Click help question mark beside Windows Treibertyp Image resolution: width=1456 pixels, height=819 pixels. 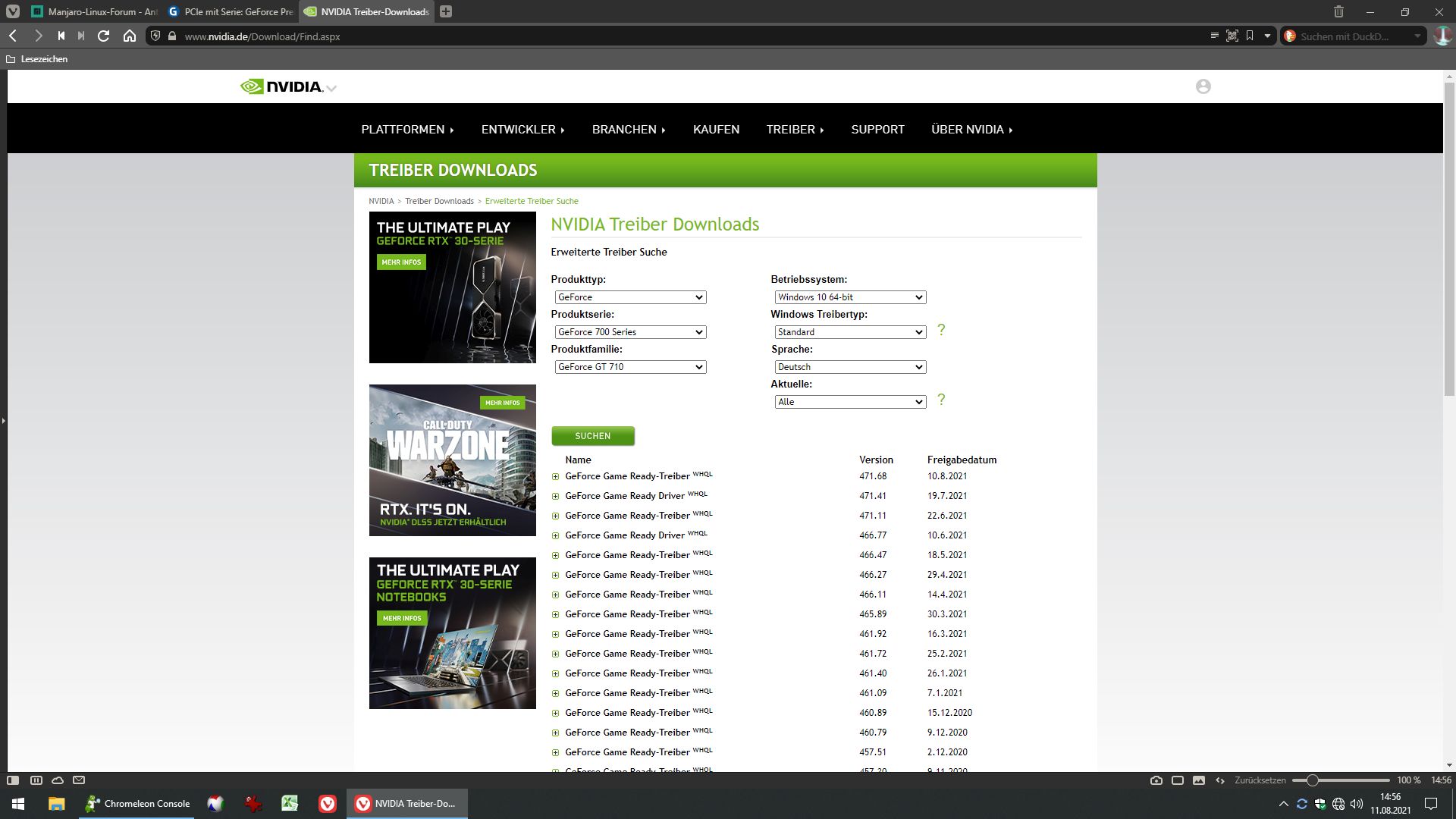point(941,331)
